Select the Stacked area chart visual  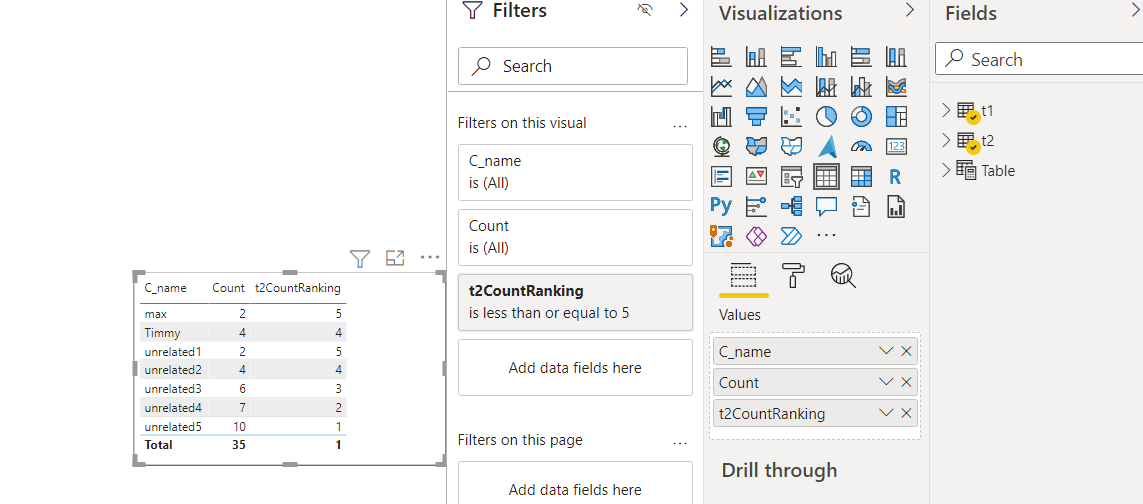pyautogui.click(x=791, y=87)
